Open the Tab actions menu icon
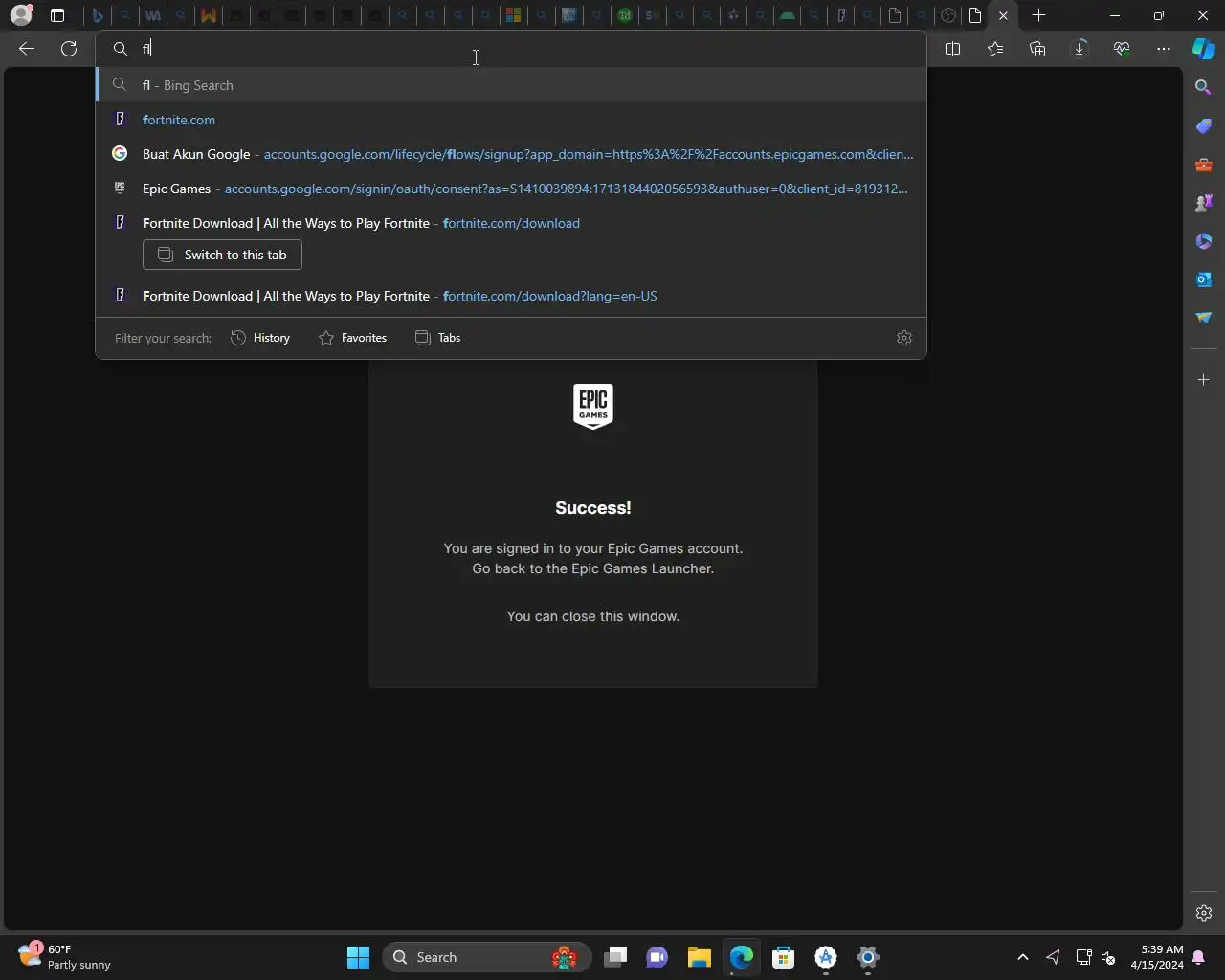The height and width of the screenshot is (980, 1225). (57, 15)
